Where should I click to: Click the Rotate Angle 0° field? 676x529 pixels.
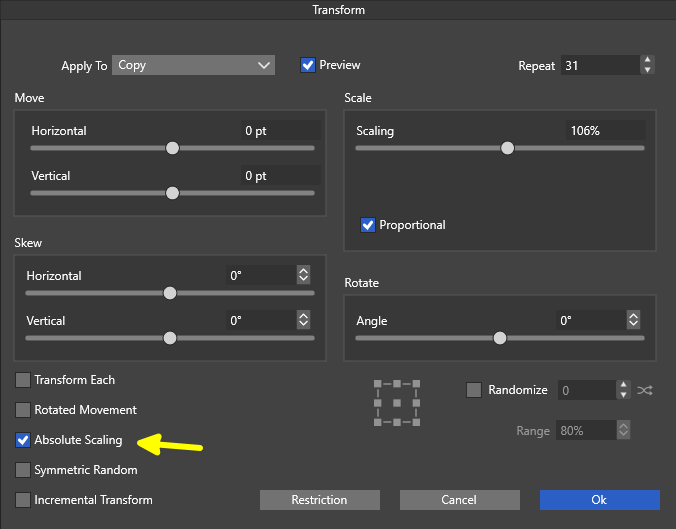tap(591, 320)
